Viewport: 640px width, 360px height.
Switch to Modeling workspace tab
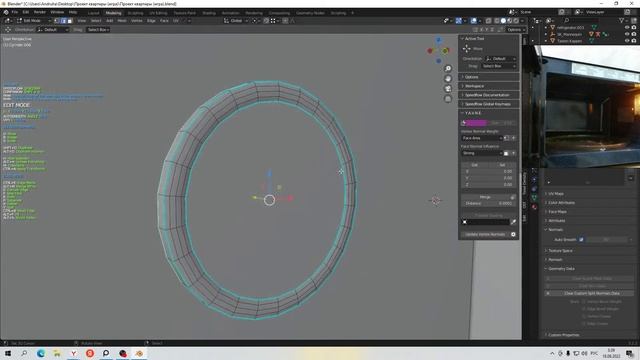[113, 13]
